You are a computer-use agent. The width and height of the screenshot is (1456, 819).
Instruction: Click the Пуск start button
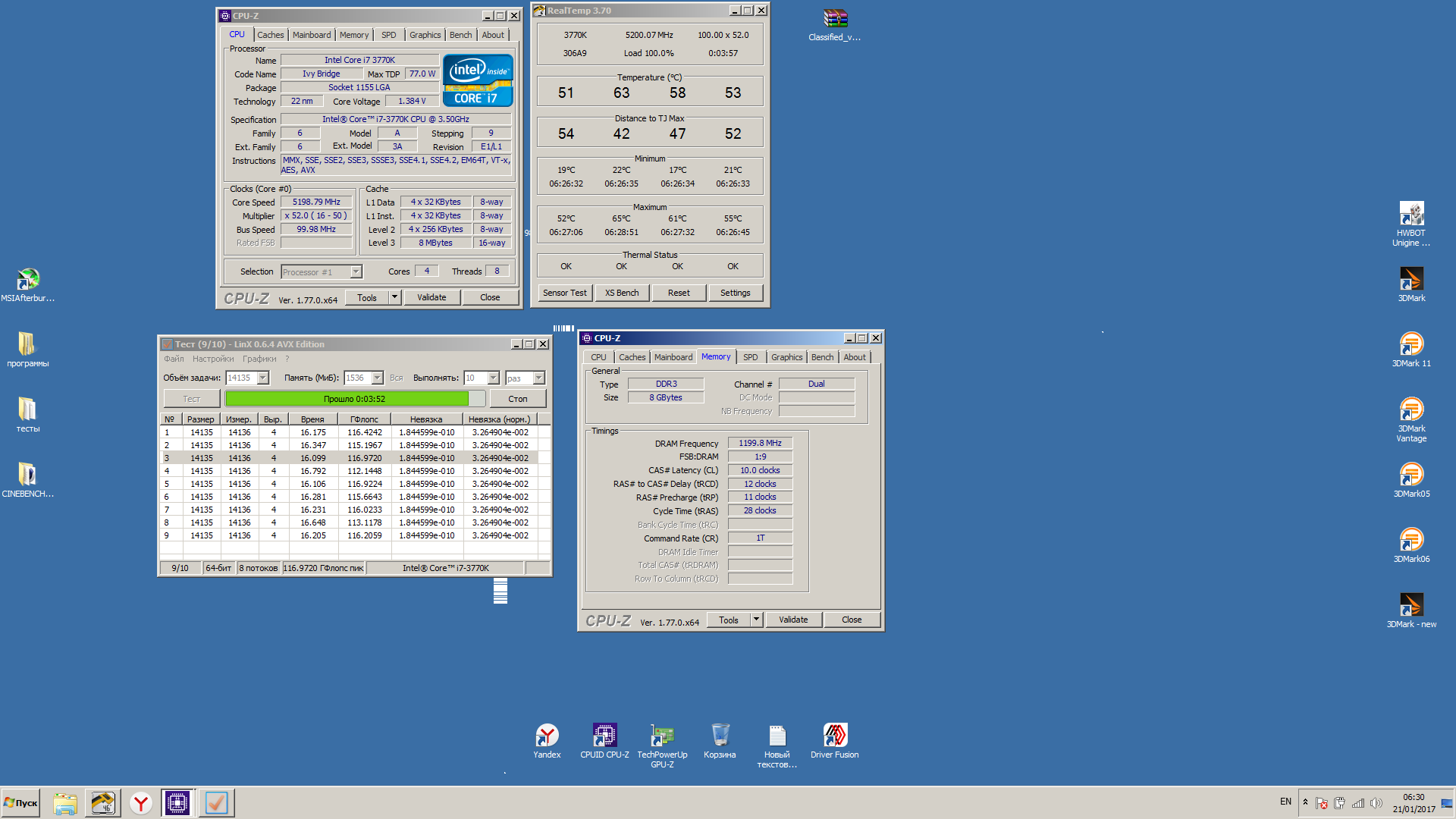click(x=20, y=803)
